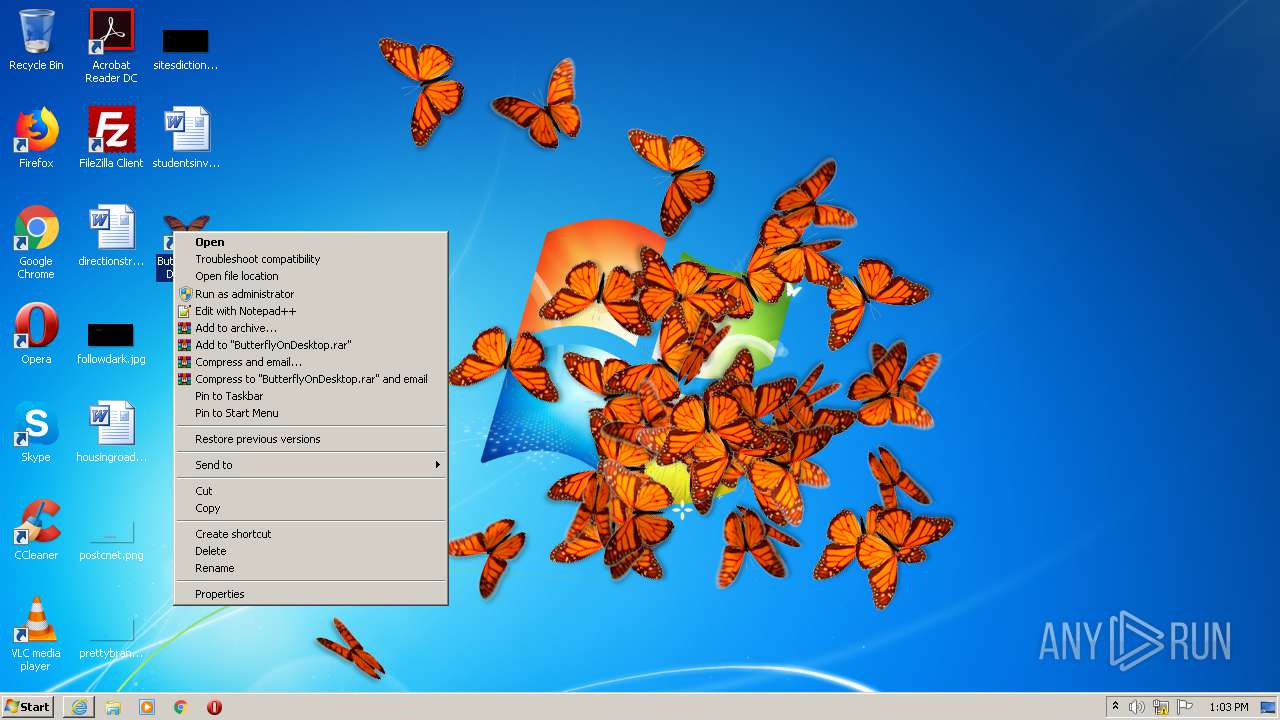Open Opera from the taskbar
Screen dimensions: 1280x720
[x=214, y=707]
